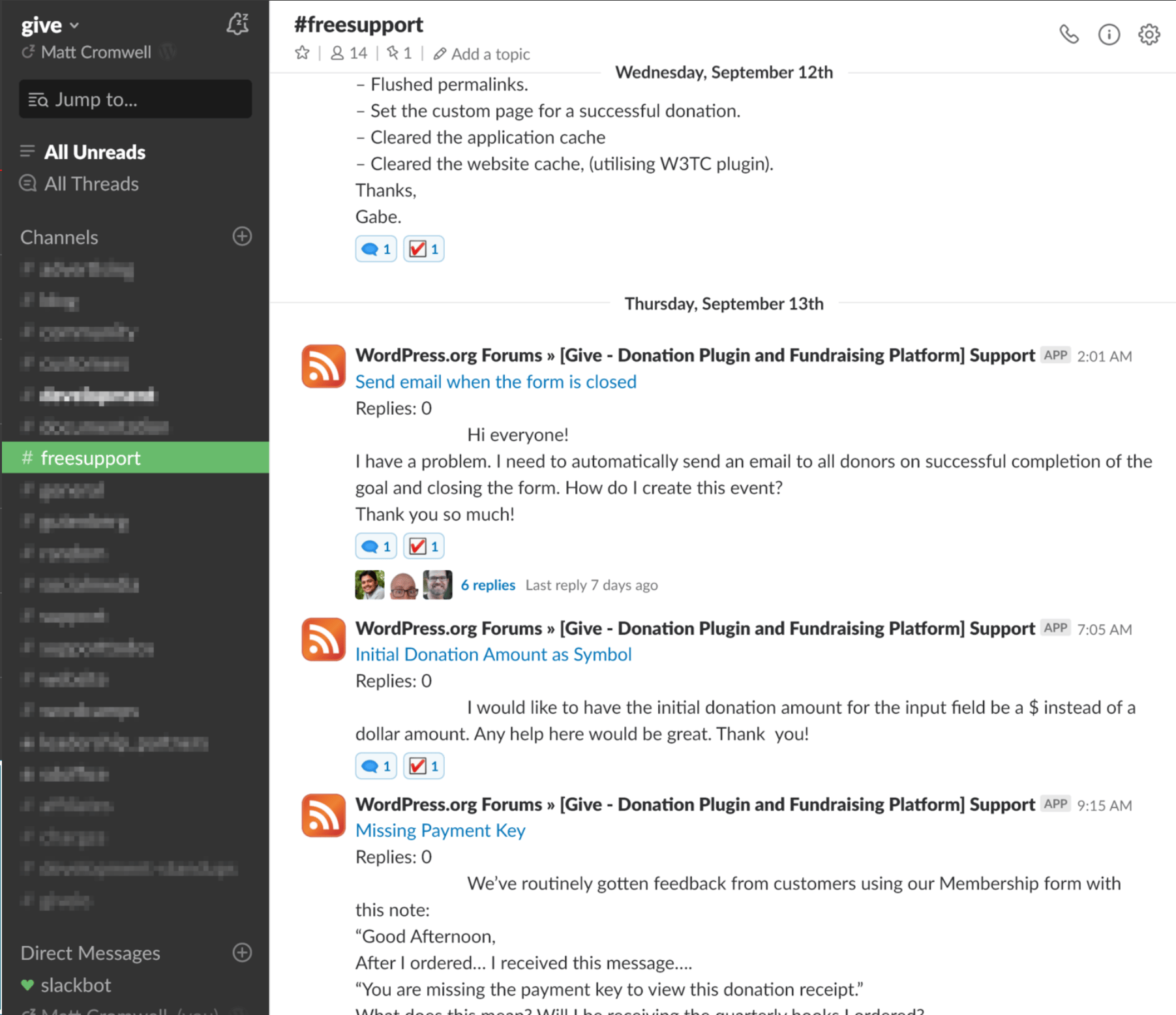Open 'Send email when the form is closed' link
The height and width of the screenshot is (1015, 1176).
pos(496,382)
